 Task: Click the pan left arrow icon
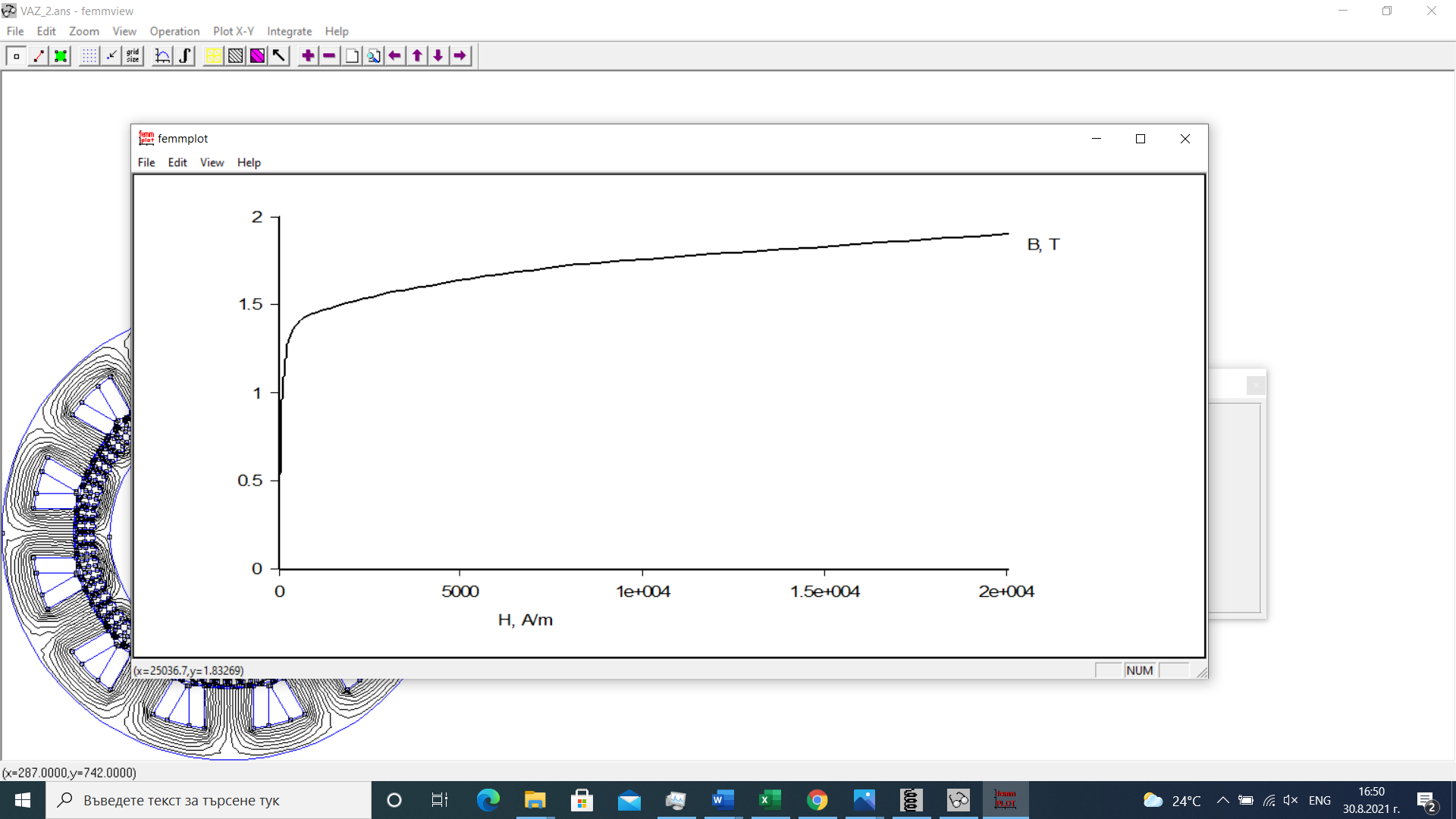pos(395,55)
